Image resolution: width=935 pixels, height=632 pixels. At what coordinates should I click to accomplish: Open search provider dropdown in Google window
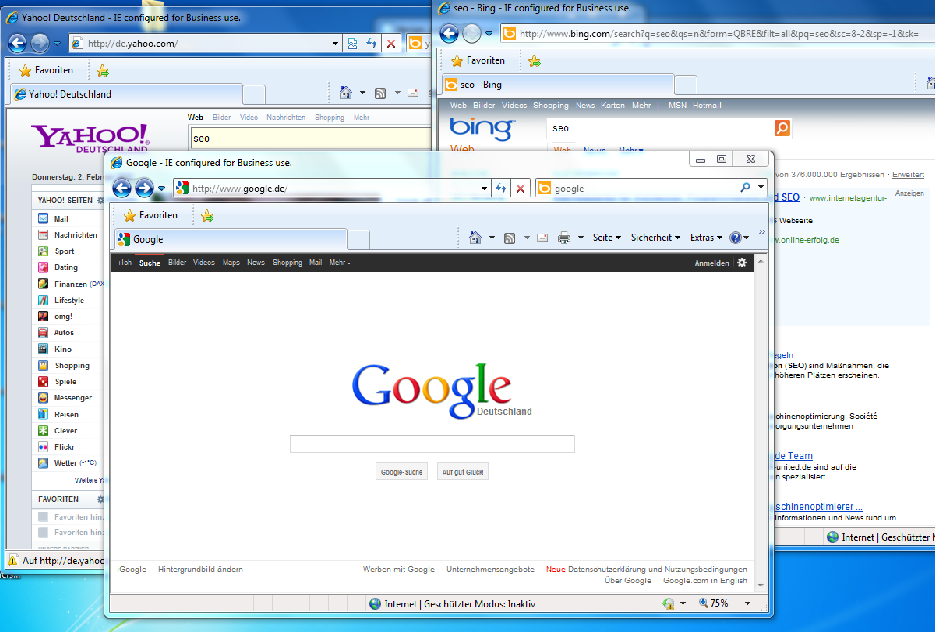[761, 187]
